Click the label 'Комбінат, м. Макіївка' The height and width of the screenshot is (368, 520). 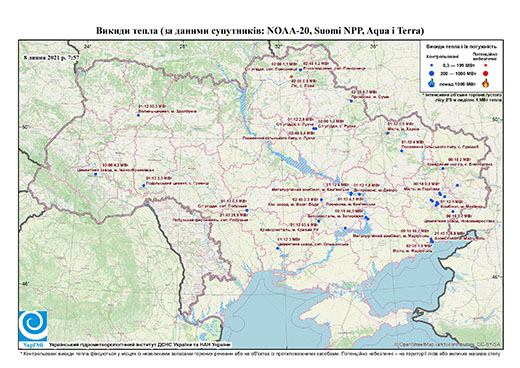point(461,206)
